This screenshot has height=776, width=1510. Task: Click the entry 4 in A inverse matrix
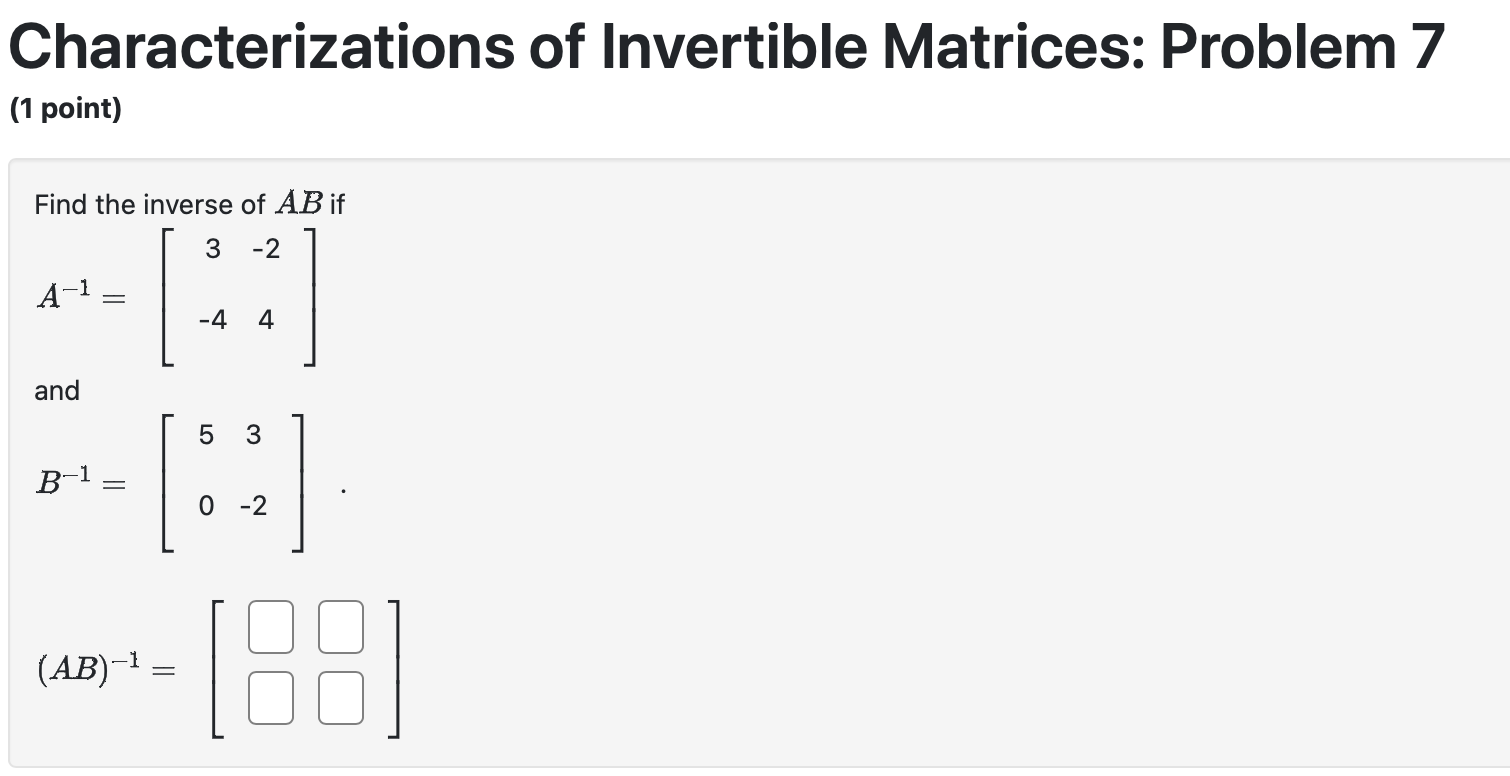click(x=265, y=320)
